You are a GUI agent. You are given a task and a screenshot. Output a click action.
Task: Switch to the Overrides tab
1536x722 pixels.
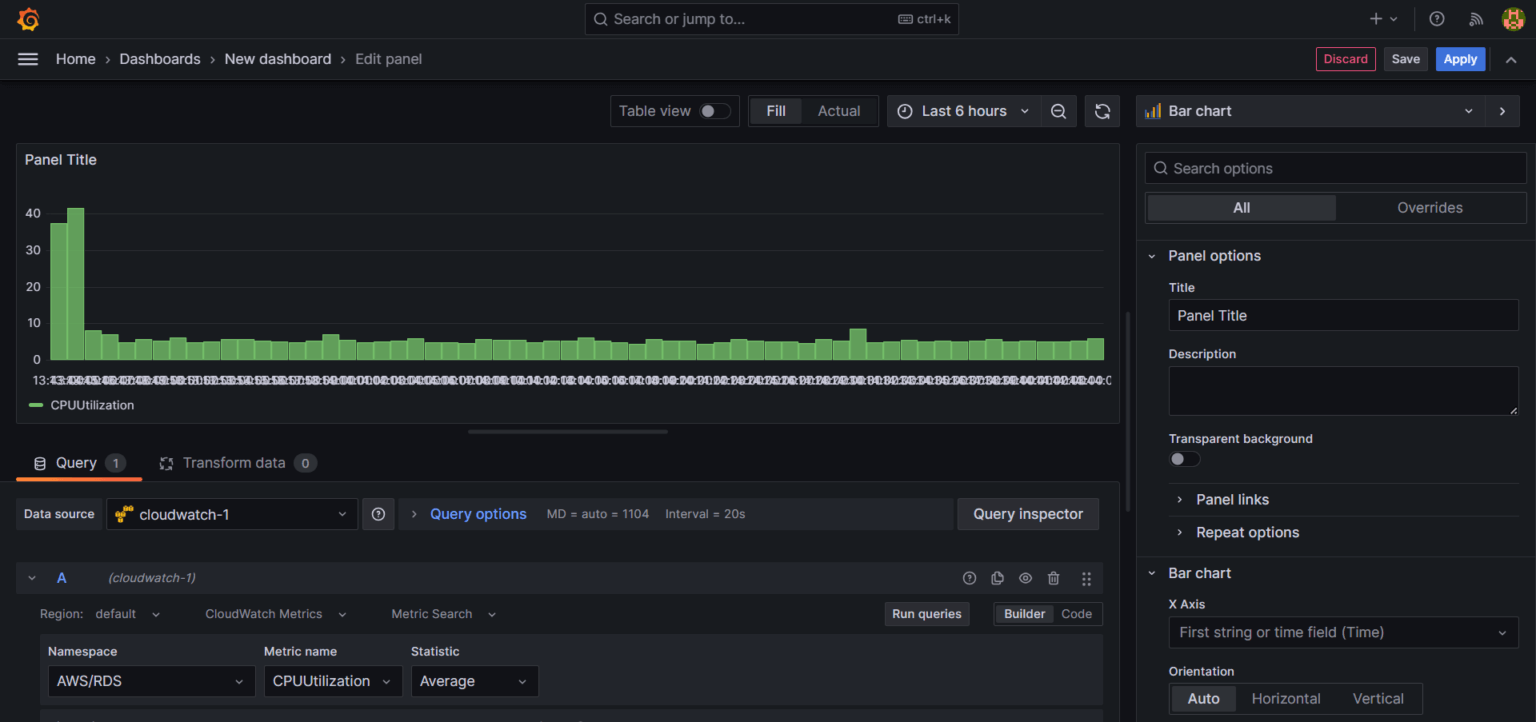[x=1429, y=207]
